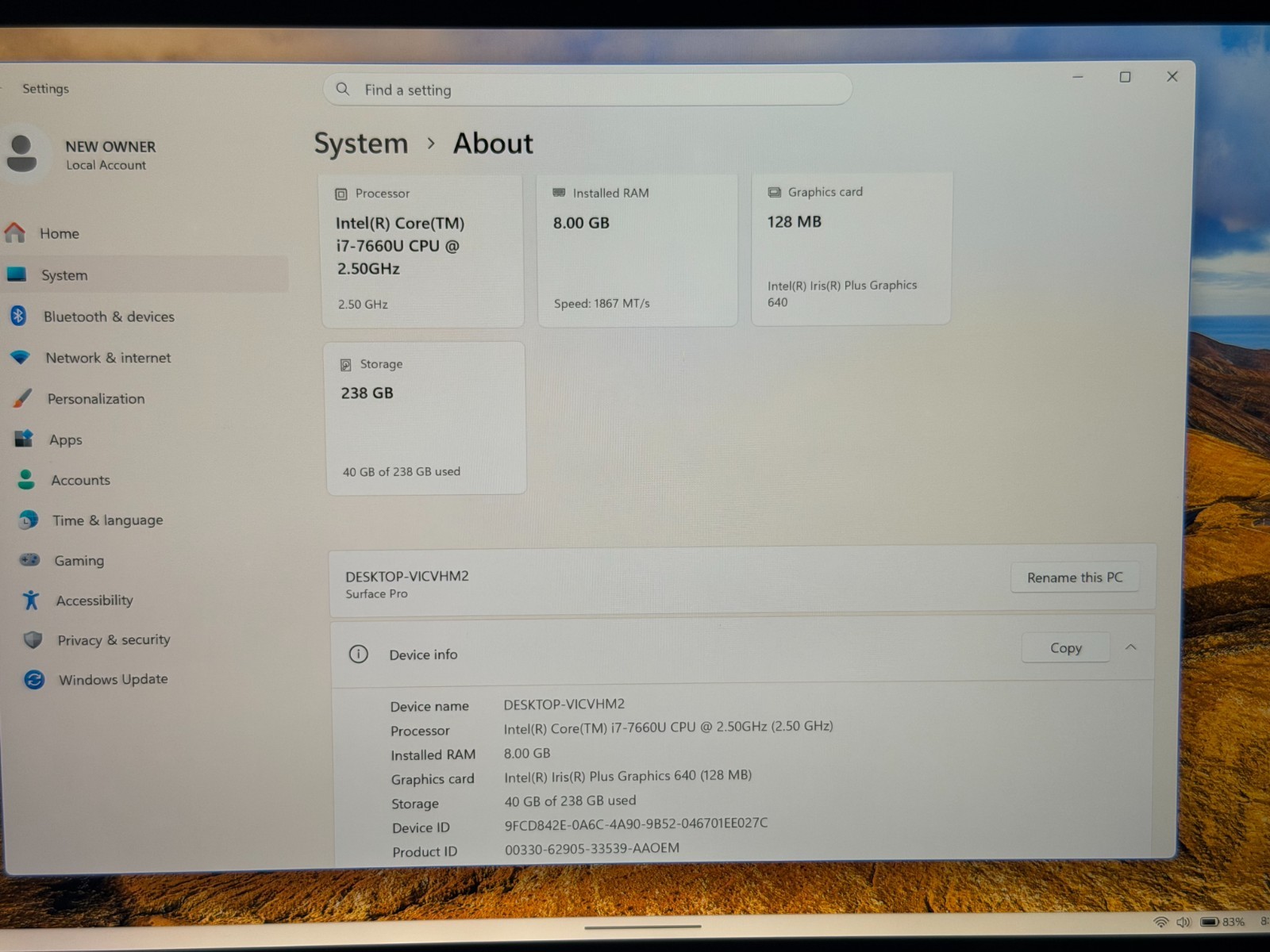Screen dimensions: 1270x952
Task: Go back to System via breadcrumb
Action: [x=361, y=144]
